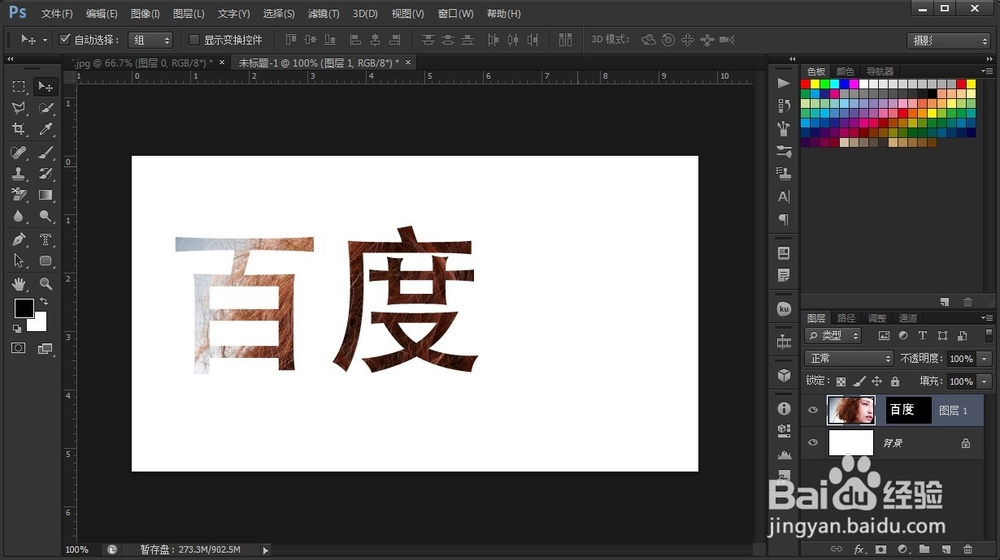Select the History Brush tool

click(45, 173)
